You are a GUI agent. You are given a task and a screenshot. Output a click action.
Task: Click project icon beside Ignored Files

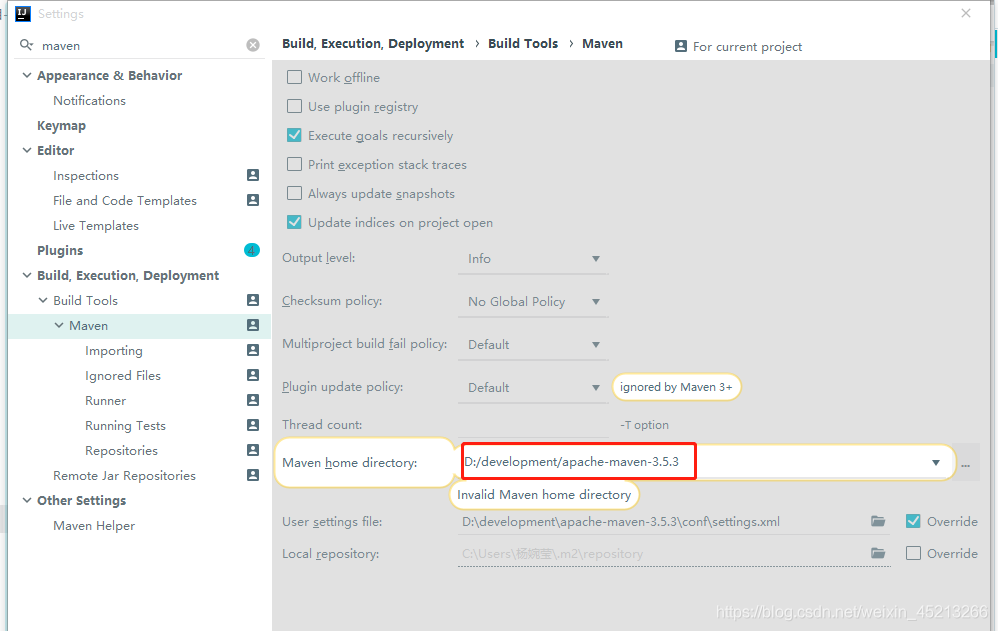[253, 375]
